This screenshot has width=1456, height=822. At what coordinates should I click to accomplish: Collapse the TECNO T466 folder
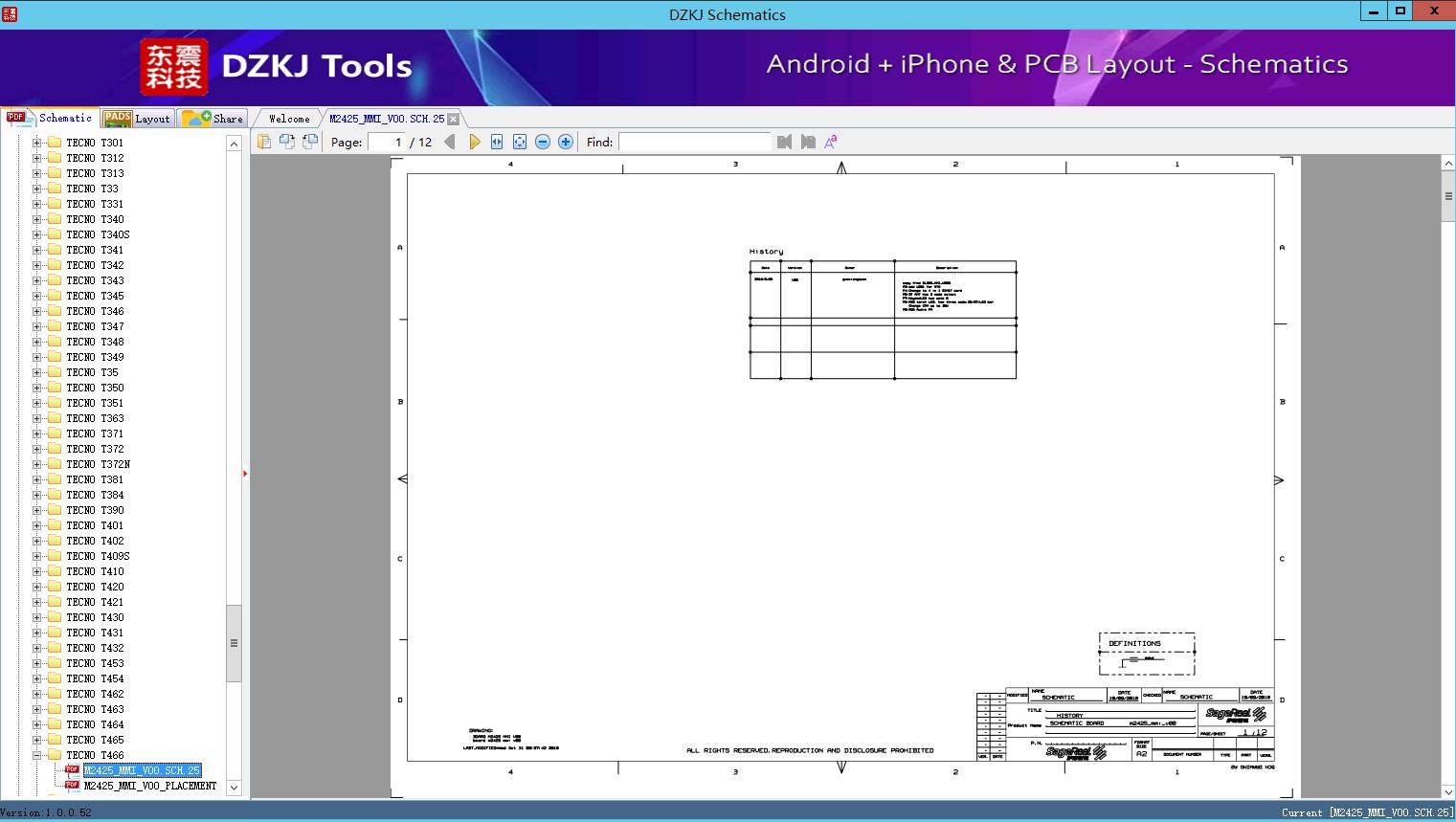tap(36, 755)
